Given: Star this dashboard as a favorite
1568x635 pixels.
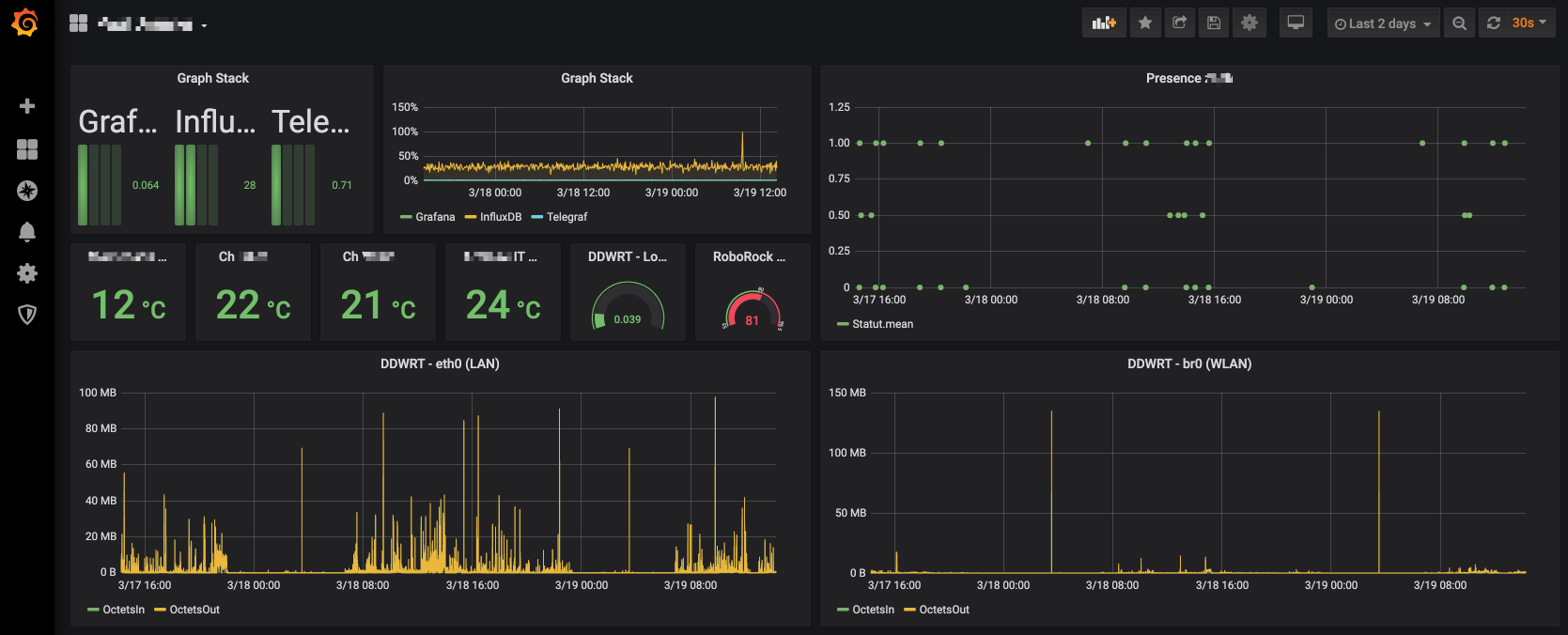Looking at the screenshot, I should tap(1145, 23).
